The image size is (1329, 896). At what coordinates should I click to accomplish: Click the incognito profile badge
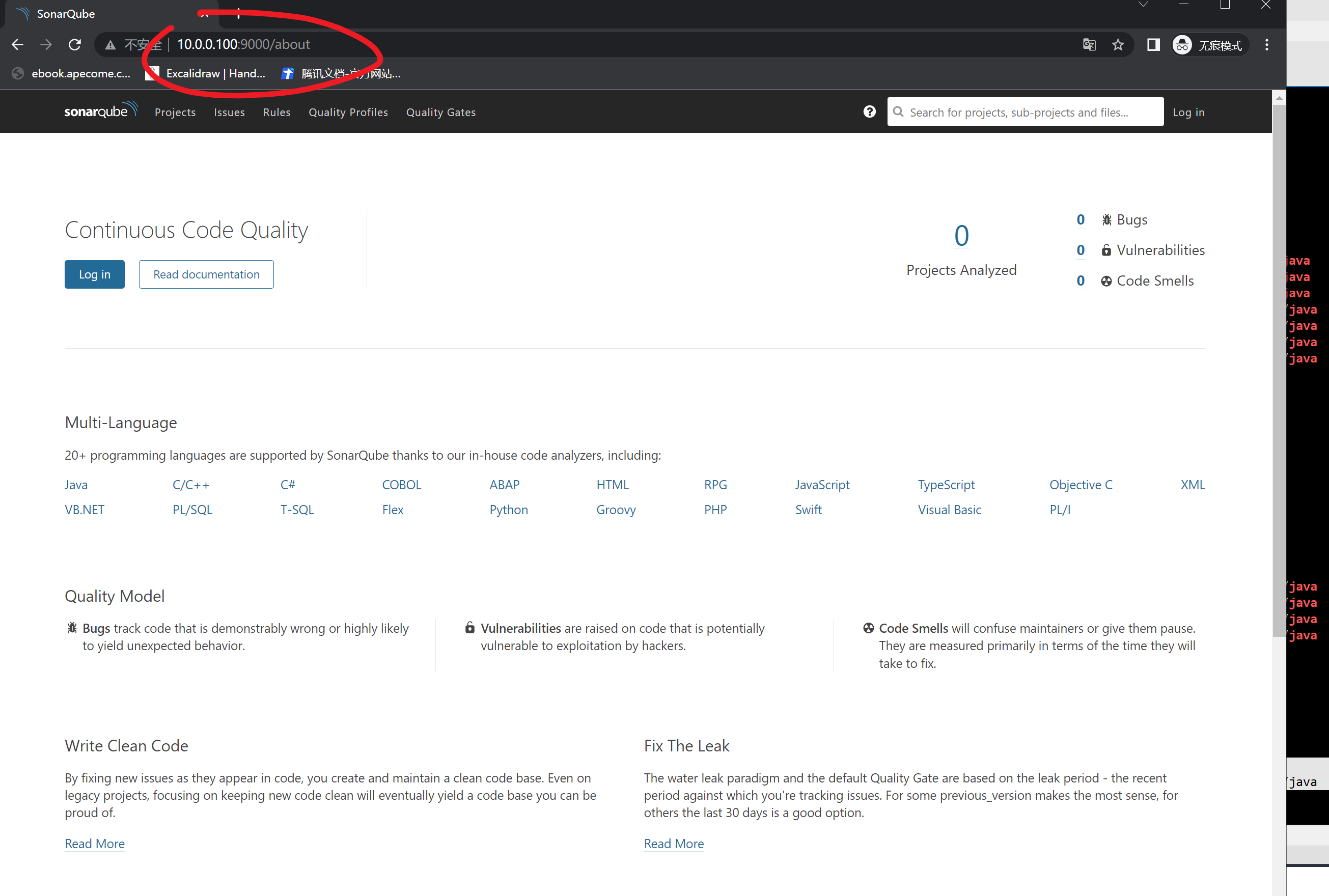pos(1208,45)
